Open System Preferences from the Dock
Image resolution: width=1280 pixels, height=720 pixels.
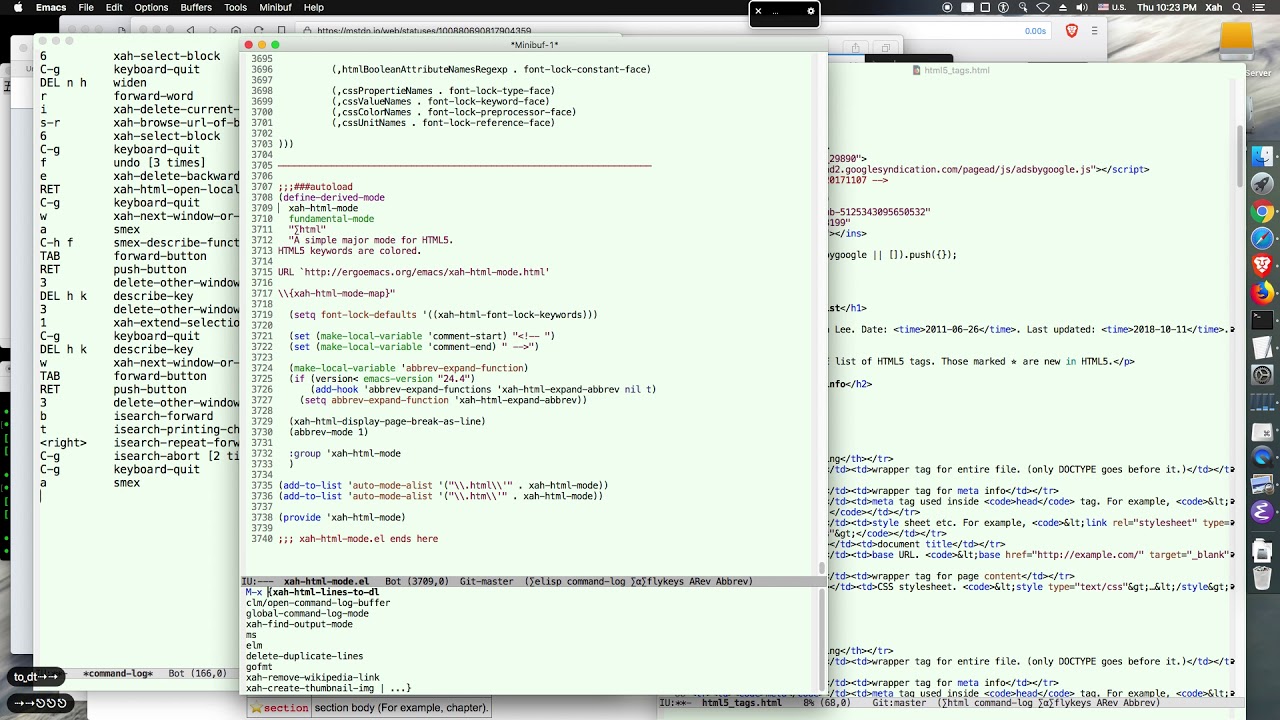[x=1263, y=376]
